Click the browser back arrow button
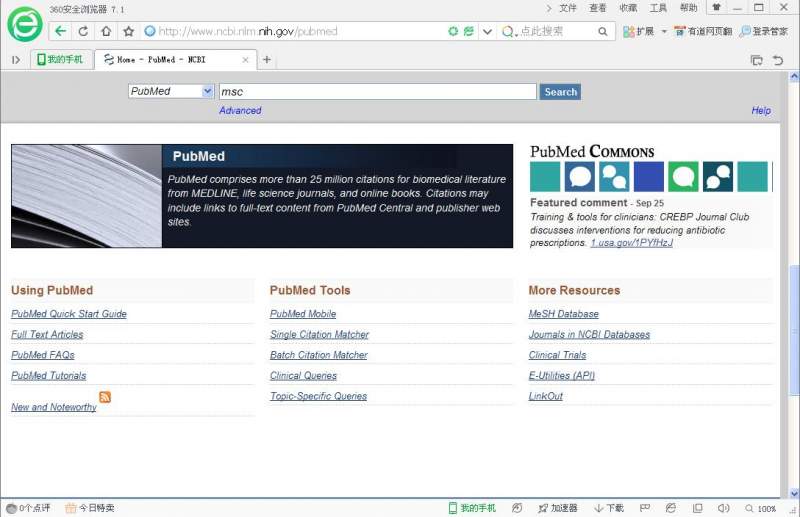Image resolution: width=800 pixels, height=517 pixels. 60,31
